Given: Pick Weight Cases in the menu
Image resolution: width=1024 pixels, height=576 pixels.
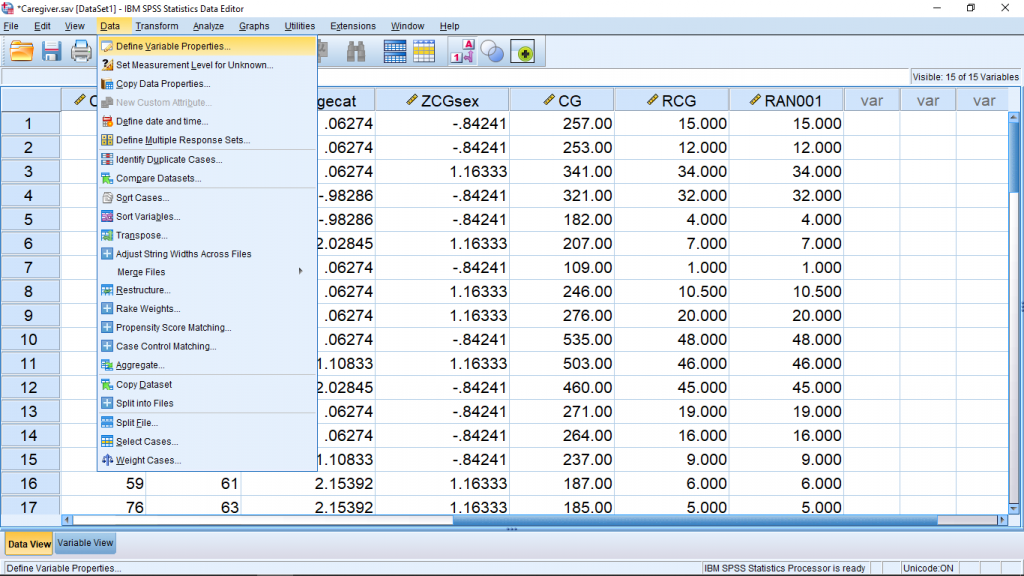Looking at the screenshot, I should click(x=148, y=461).
